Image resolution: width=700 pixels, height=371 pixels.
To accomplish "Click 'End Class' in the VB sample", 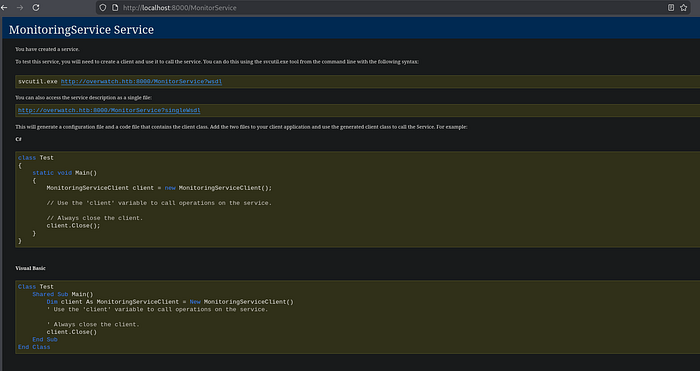I will 34,347.
